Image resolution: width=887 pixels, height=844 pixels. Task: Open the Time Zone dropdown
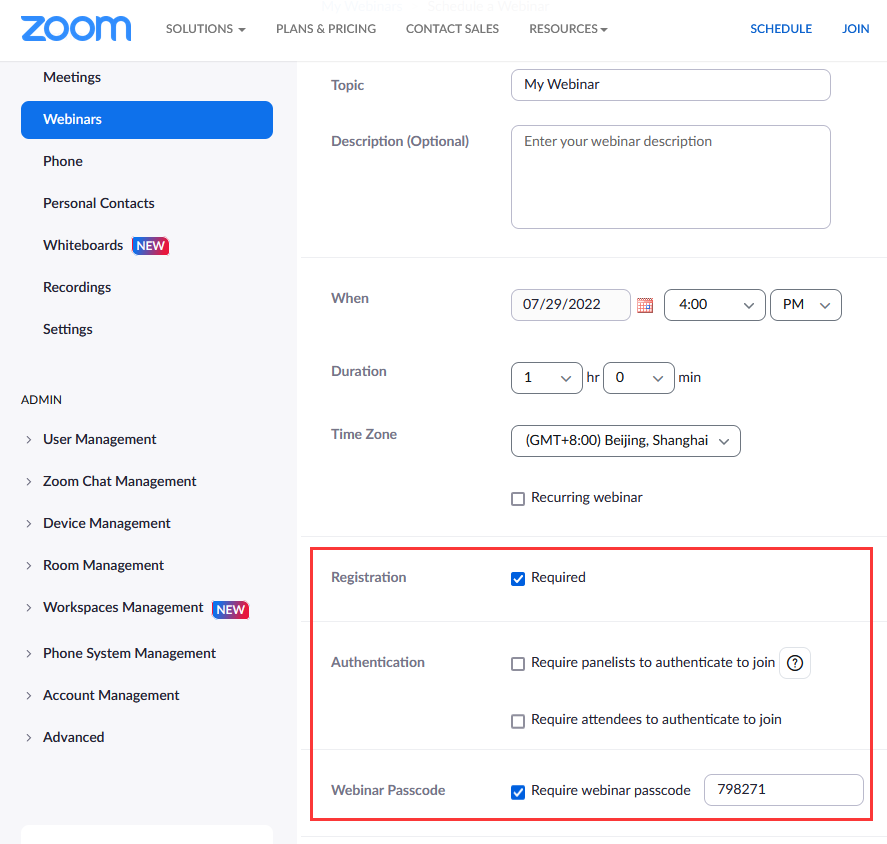point(625,441)
